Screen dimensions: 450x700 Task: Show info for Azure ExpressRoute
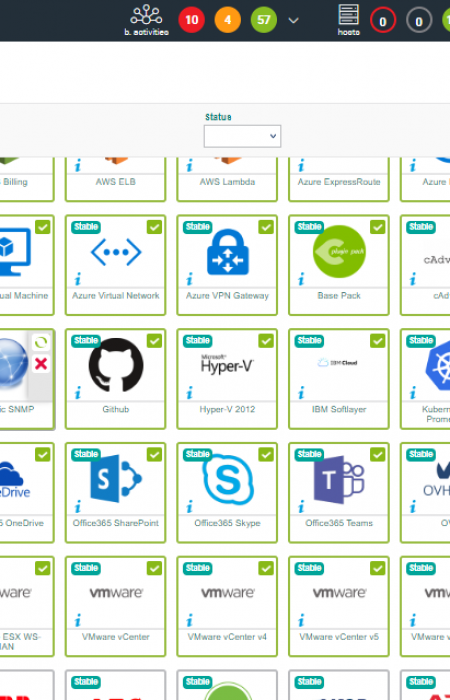pos(301,166)
